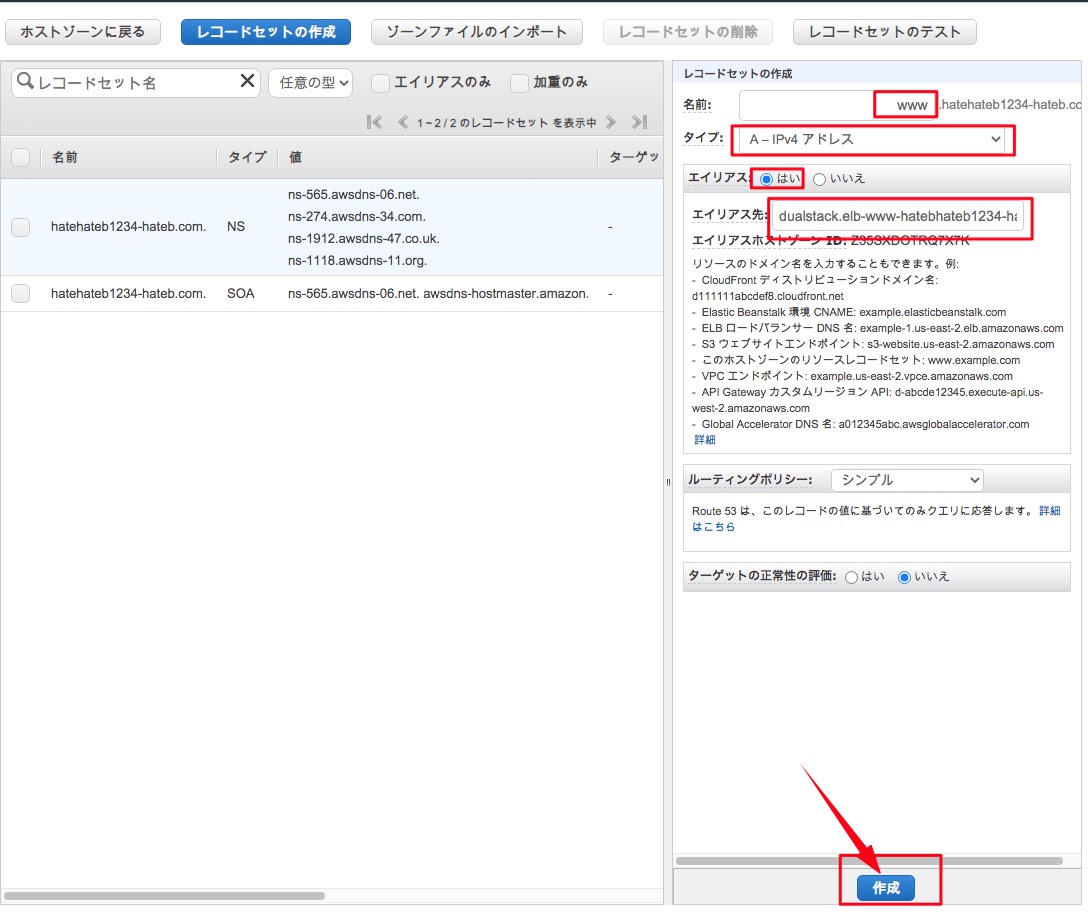1088x912 pixels.
Task: Click the エイリアス先 target field
Action: (x=898, y=216)
